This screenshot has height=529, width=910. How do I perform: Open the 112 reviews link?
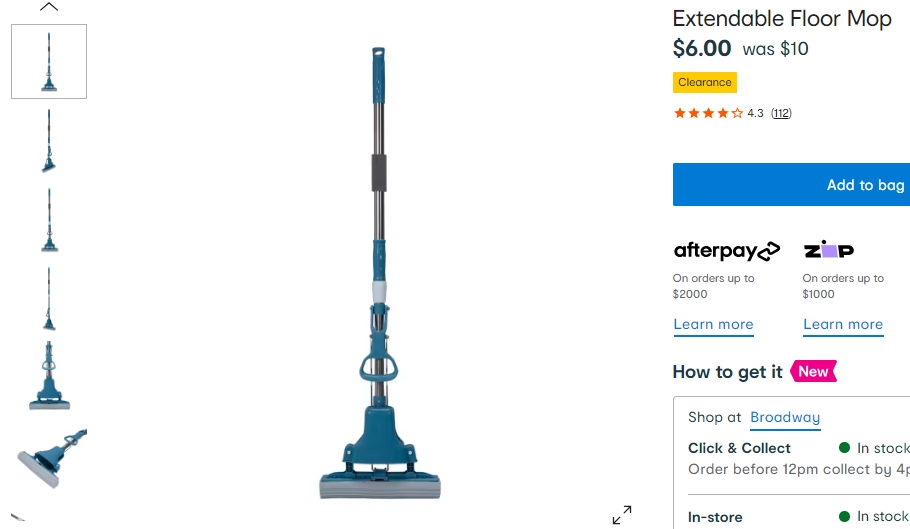click(x=781, y=113)
